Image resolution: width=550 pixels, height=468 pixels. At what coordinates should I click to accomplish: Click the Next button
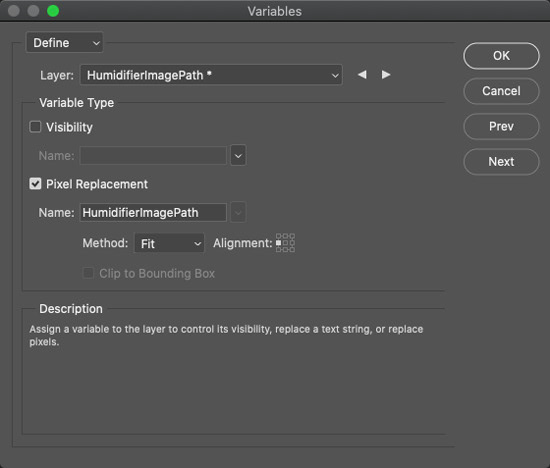pos(501,162)
